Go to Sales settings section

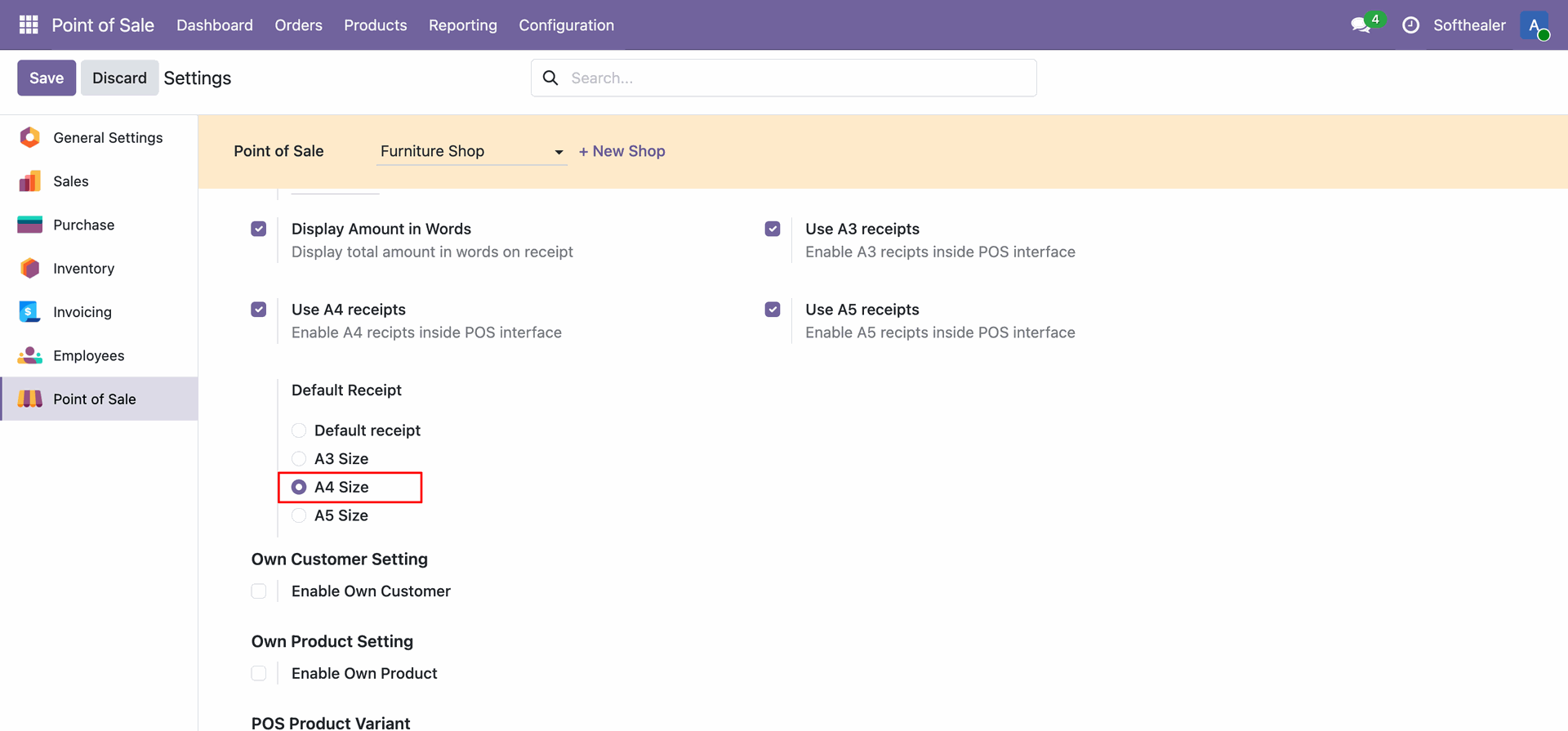coord(99,181)
